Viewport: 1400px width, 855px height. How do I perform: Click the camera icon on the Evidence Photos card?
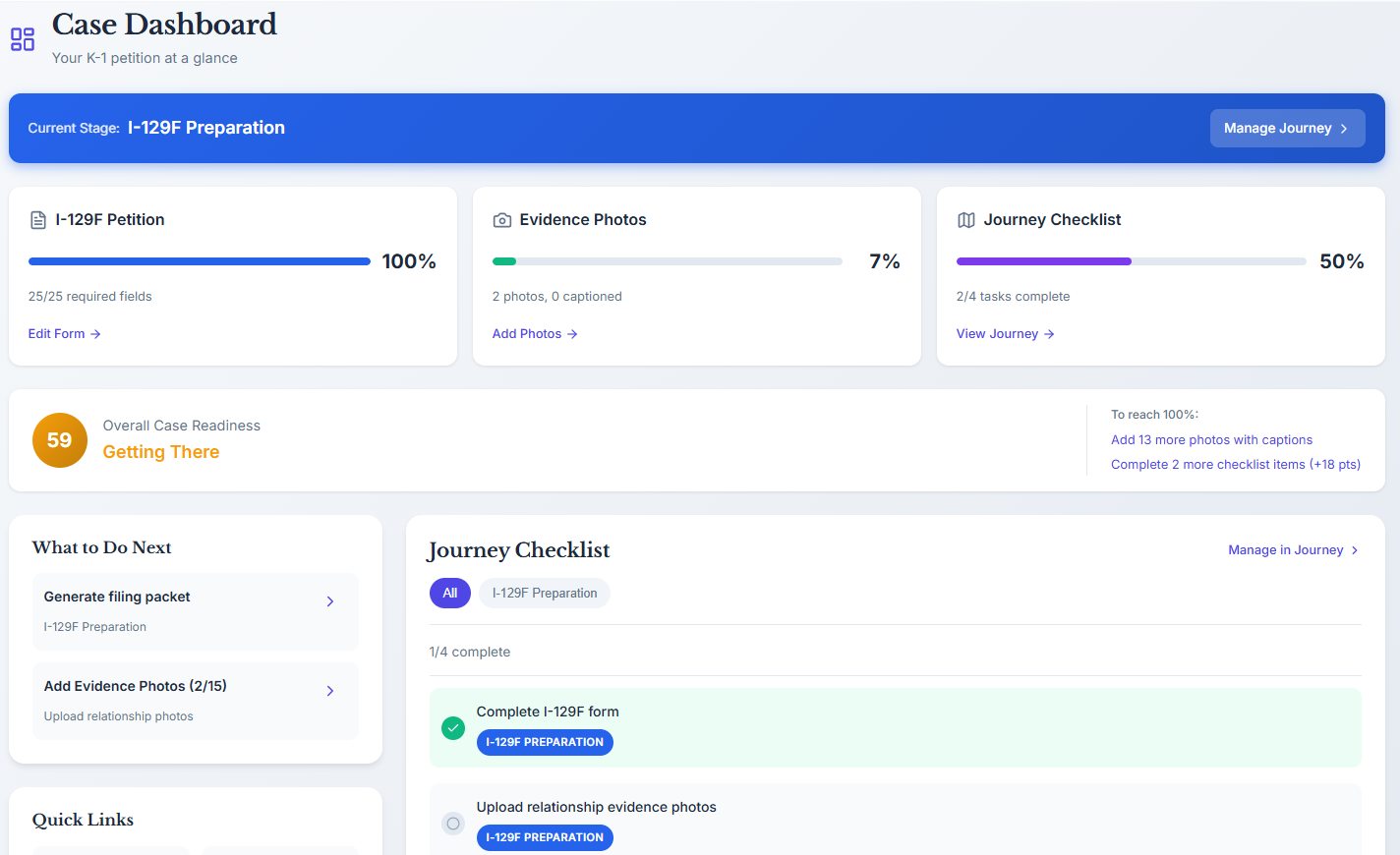[x=501, y=219]
